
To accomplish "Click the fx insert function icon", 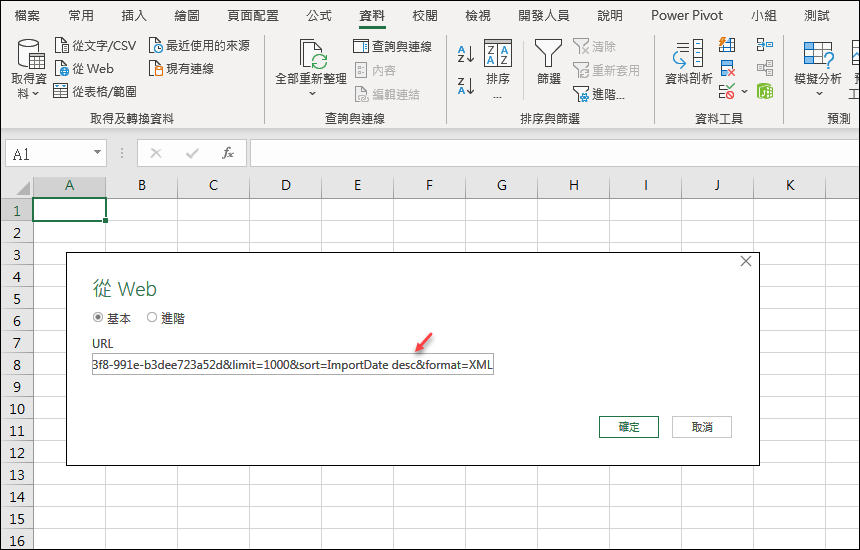I will pos(228,153).
